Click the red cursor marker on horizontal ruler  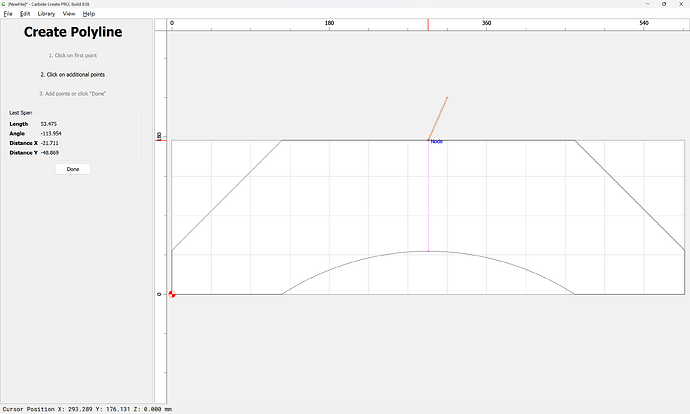pos(429,23)
